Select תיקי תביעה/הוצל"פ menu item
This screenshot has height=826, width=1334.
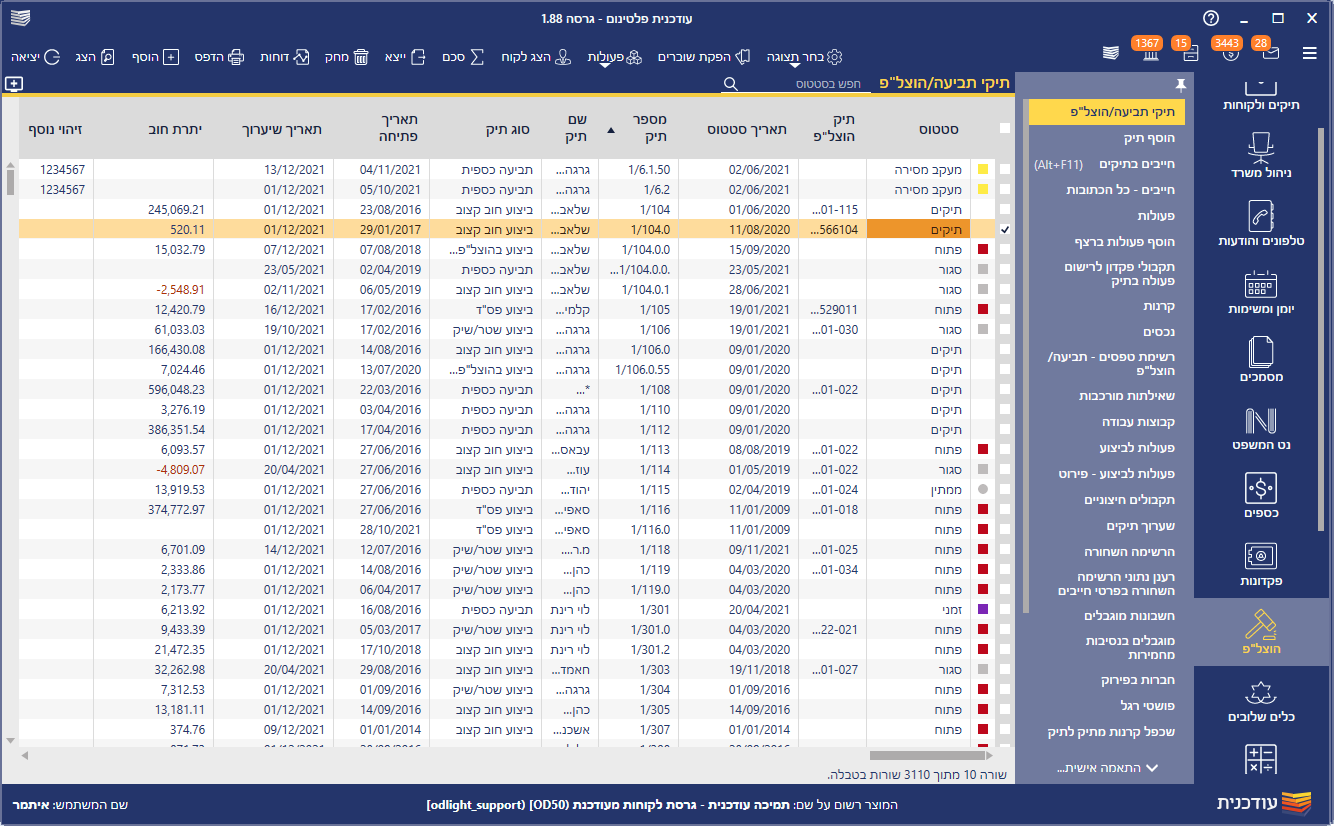(1107, 112)
